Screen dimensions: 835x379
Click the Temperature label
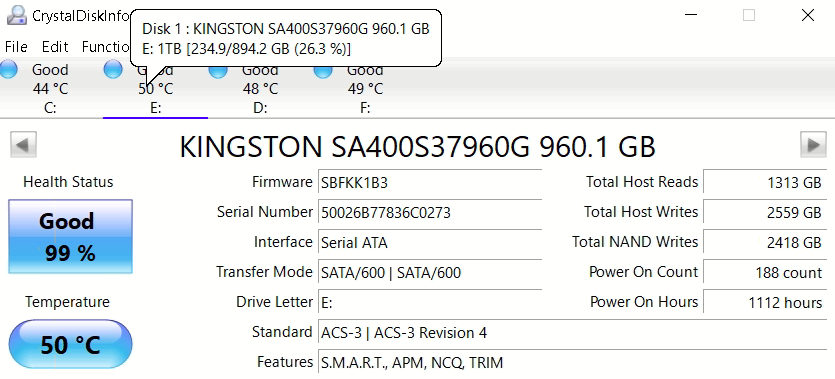pyautogui.click(x=68, y=302)
